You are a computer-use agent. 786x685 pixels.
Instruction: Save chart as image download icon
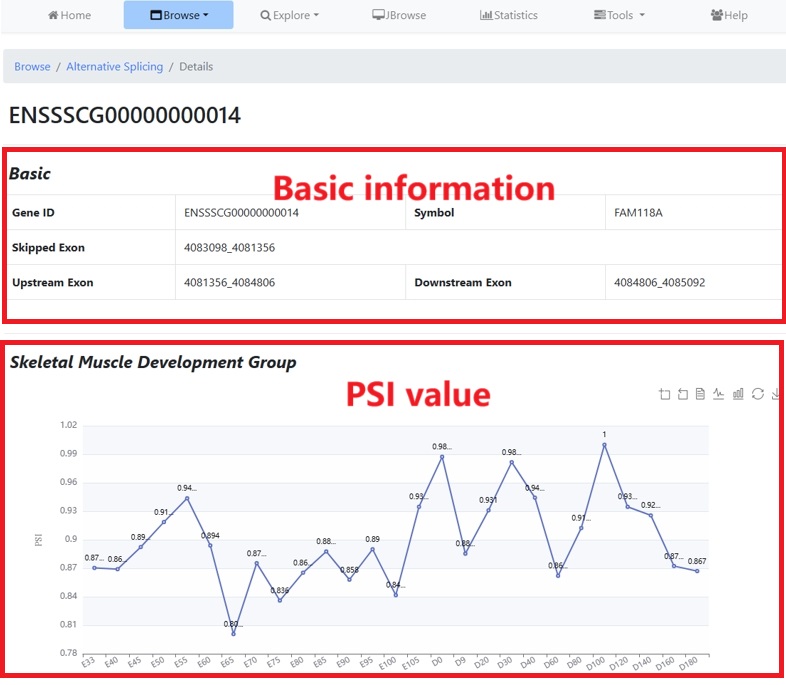click(776, 394)
